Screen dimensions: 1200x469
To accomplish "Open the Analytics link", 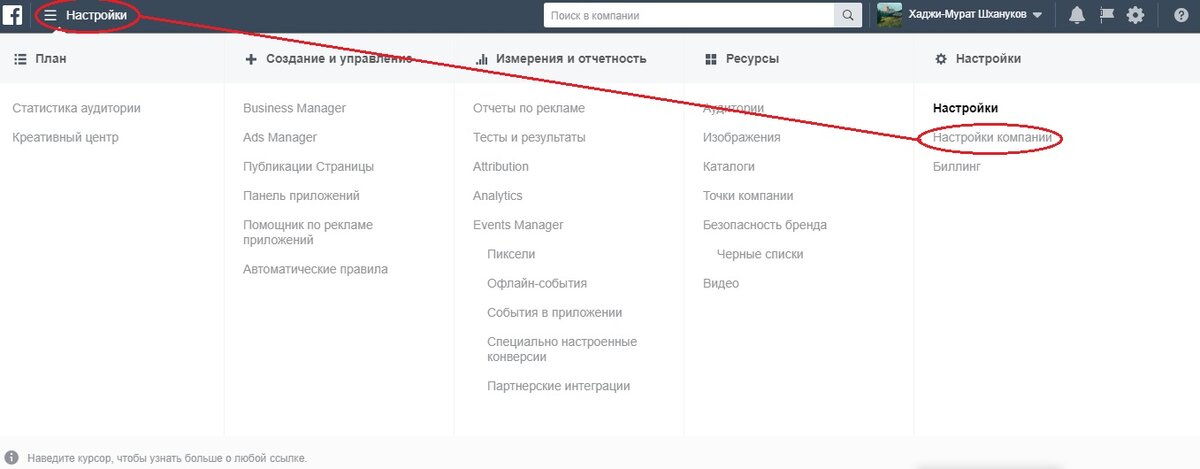I will 498,196.
